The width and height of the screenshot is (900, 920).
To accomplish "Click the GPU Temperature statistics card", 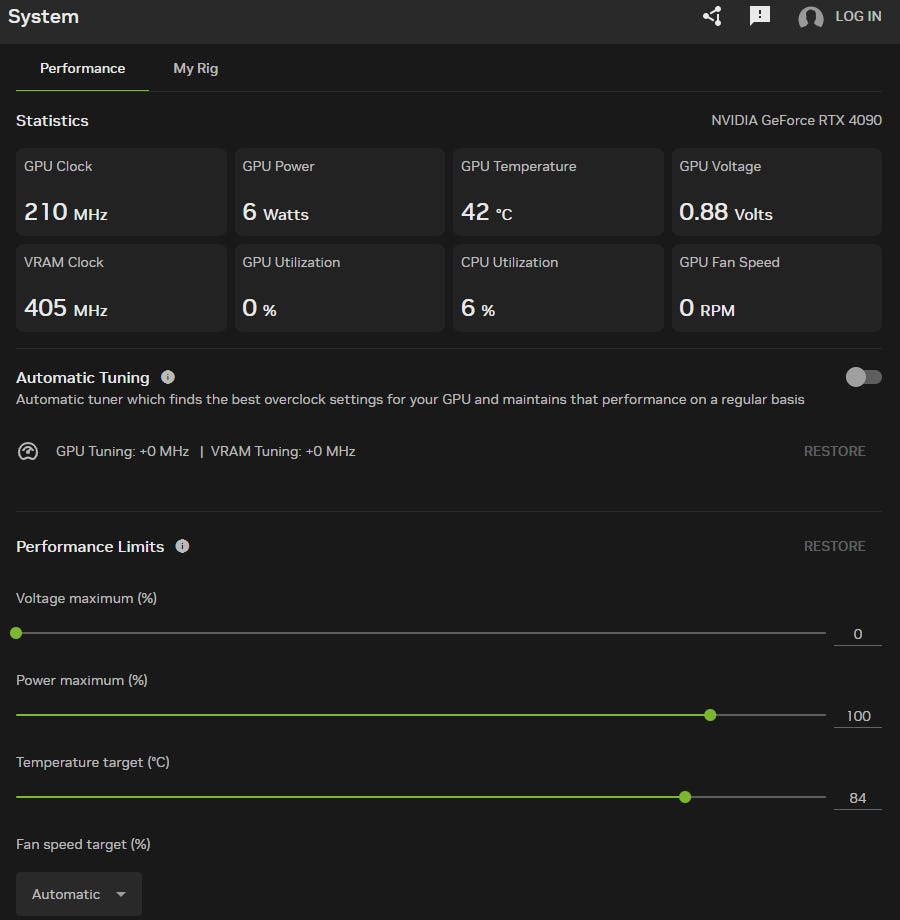I will [558, 192].
